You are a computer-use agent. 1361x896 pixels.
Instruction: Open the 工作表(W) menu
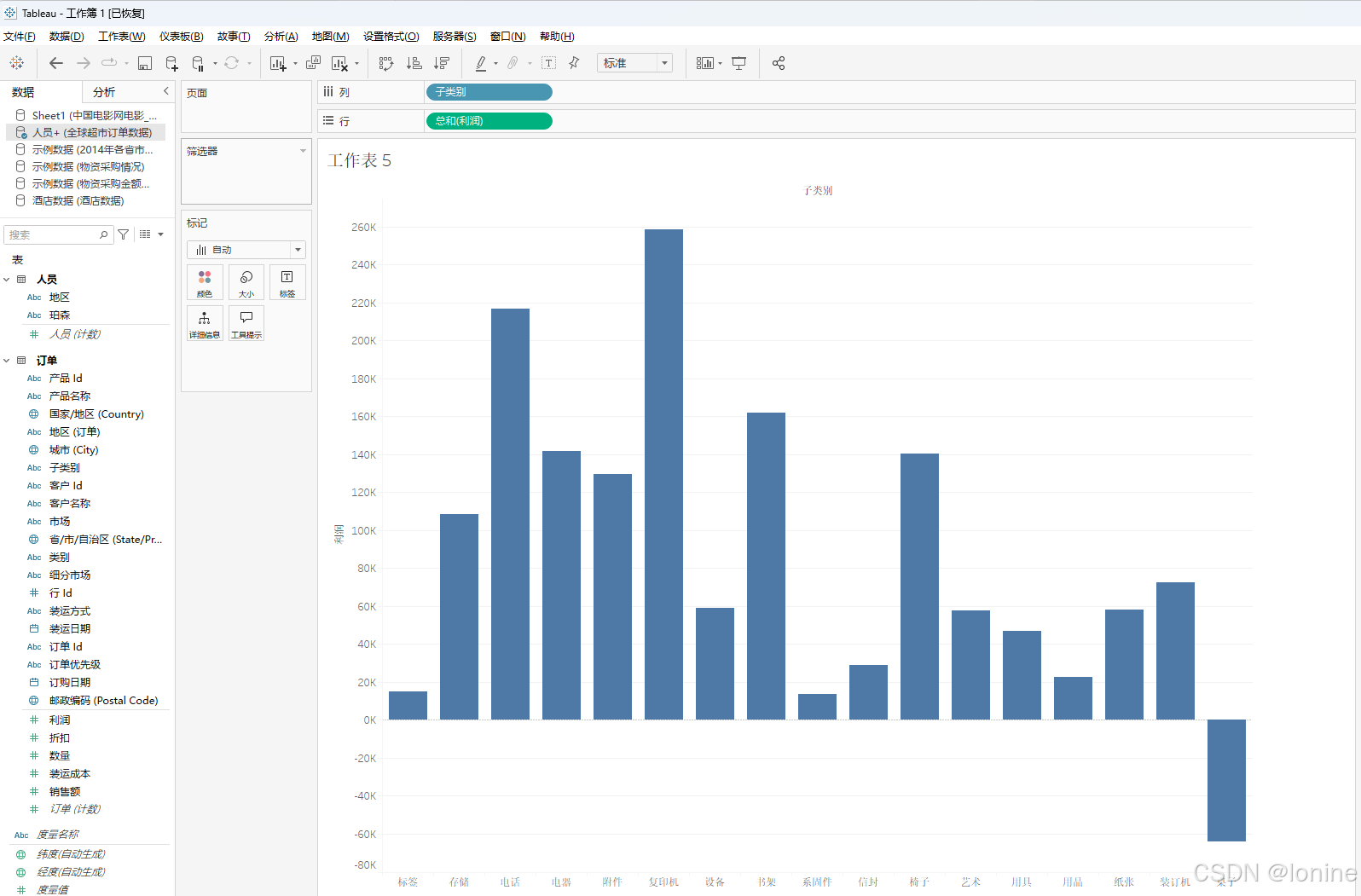pyautogui.click(x=122, y=37)
